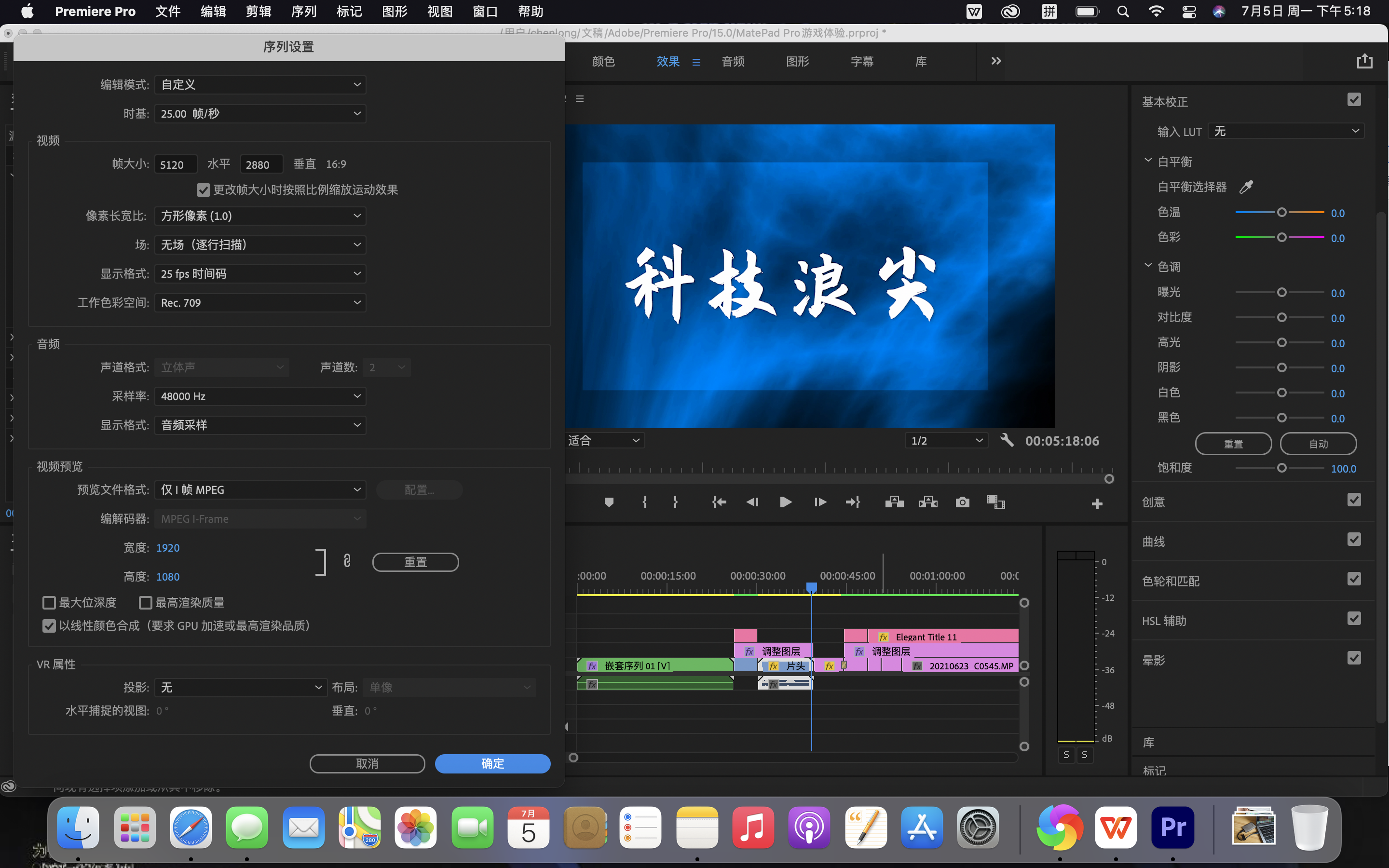Collapse the 白平衡 section
This screenshot has width=1389, height=868.
click(1148, 162)
